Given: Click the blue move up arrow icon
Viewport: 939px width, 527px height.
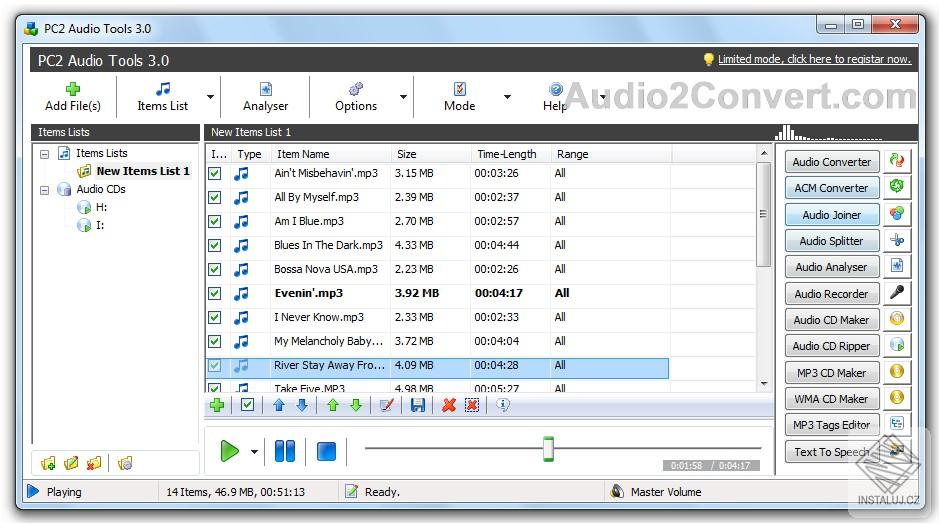Looking at the screenshot, I should pos(278,405).
